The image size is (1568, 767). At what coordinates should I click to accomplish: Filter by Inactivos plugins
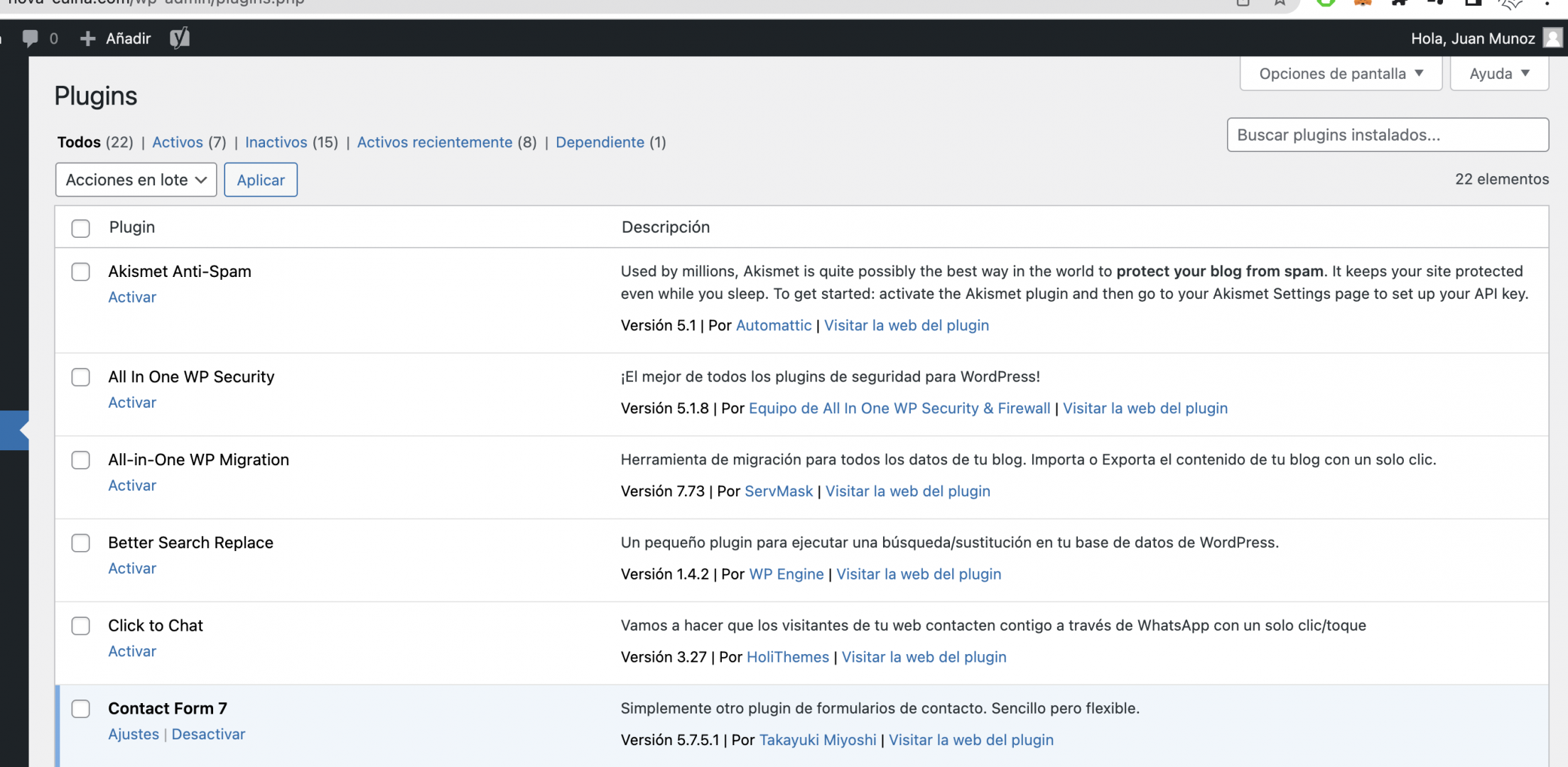coord(276,142)
